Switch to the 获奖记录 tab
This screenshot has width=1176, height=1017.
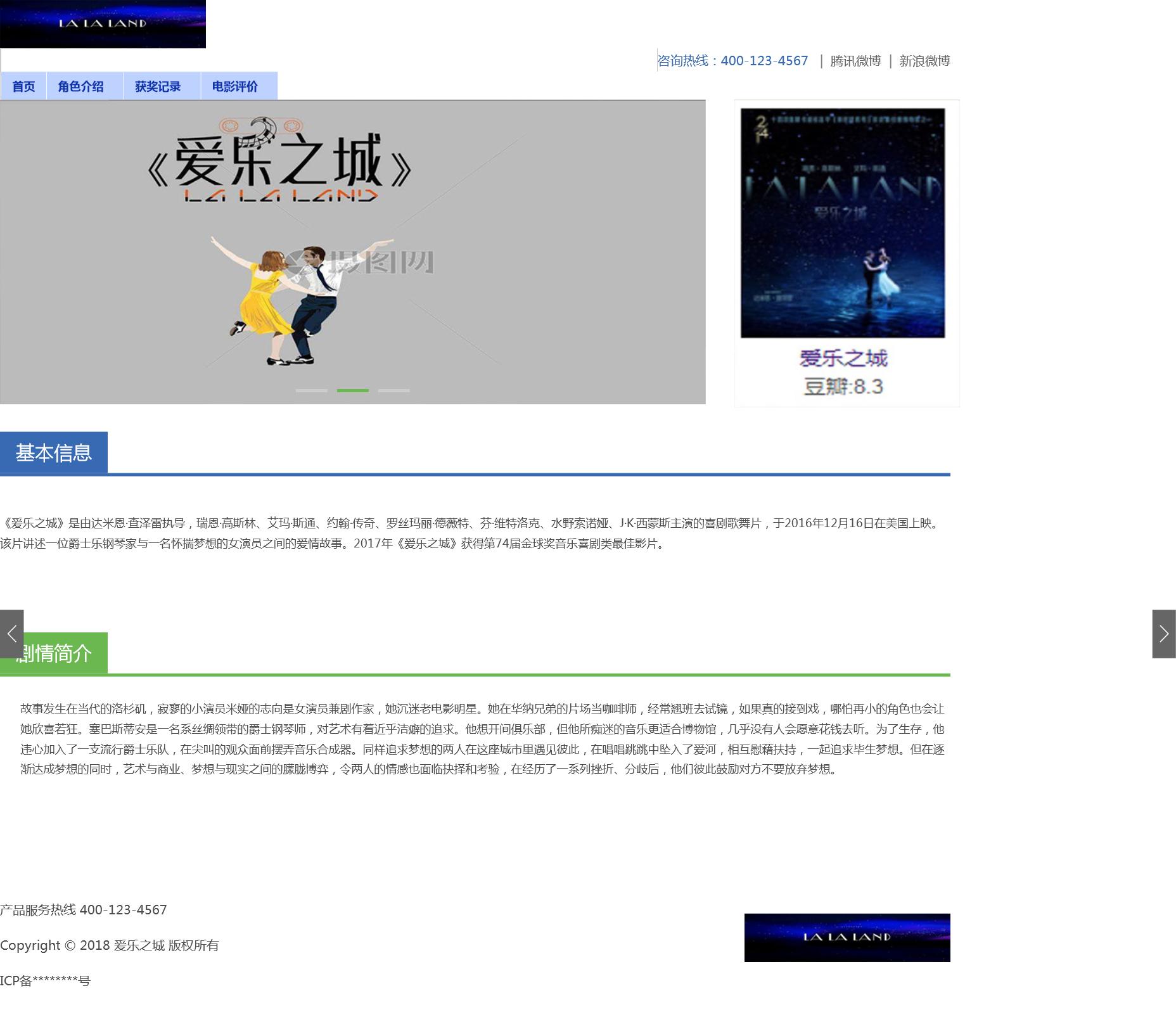coord(158,86)
